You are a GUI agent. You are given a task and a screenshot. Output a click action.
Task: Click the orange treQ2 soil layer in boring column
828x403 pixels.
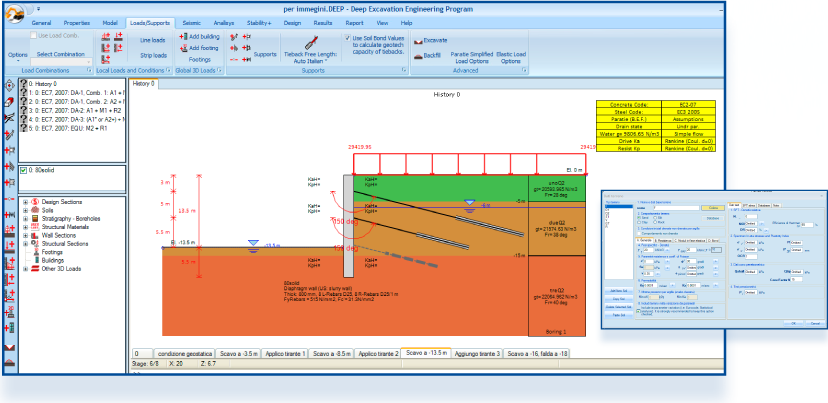[x=557, y=296]
